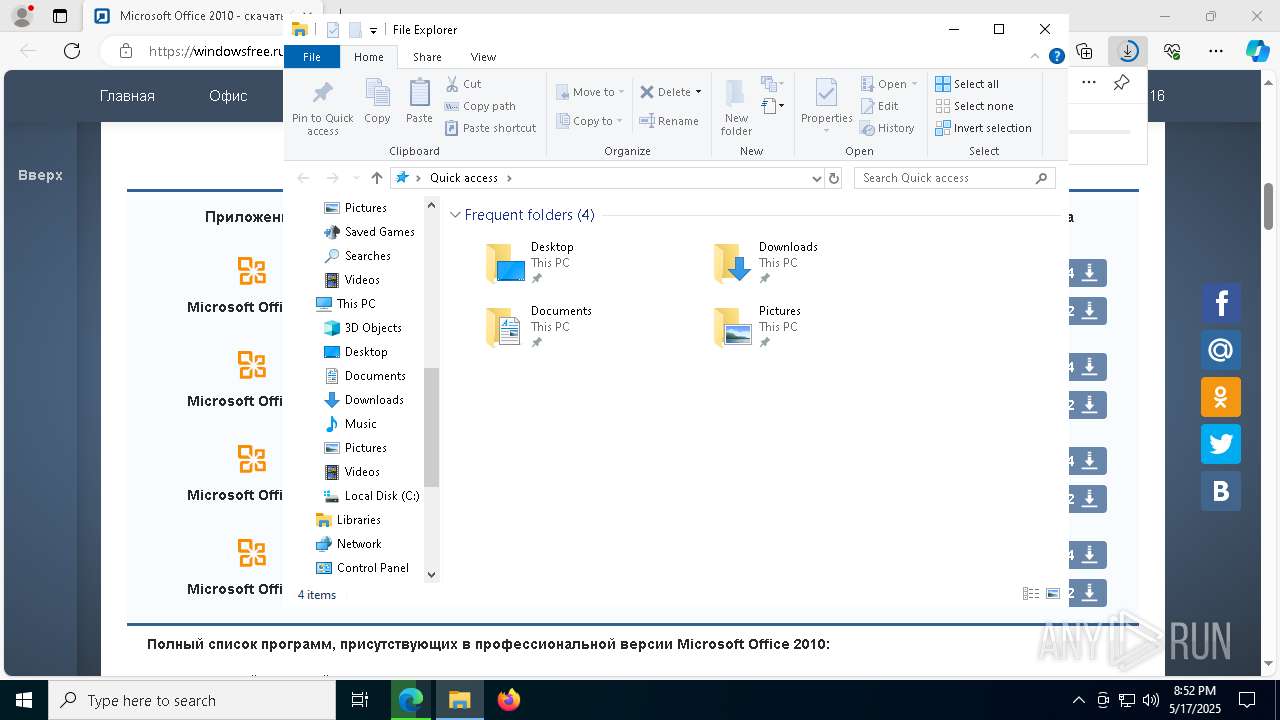Click Вверх link on webpage
The height and width of the screenshot is (720, 1280).
(x=40, y=175)
